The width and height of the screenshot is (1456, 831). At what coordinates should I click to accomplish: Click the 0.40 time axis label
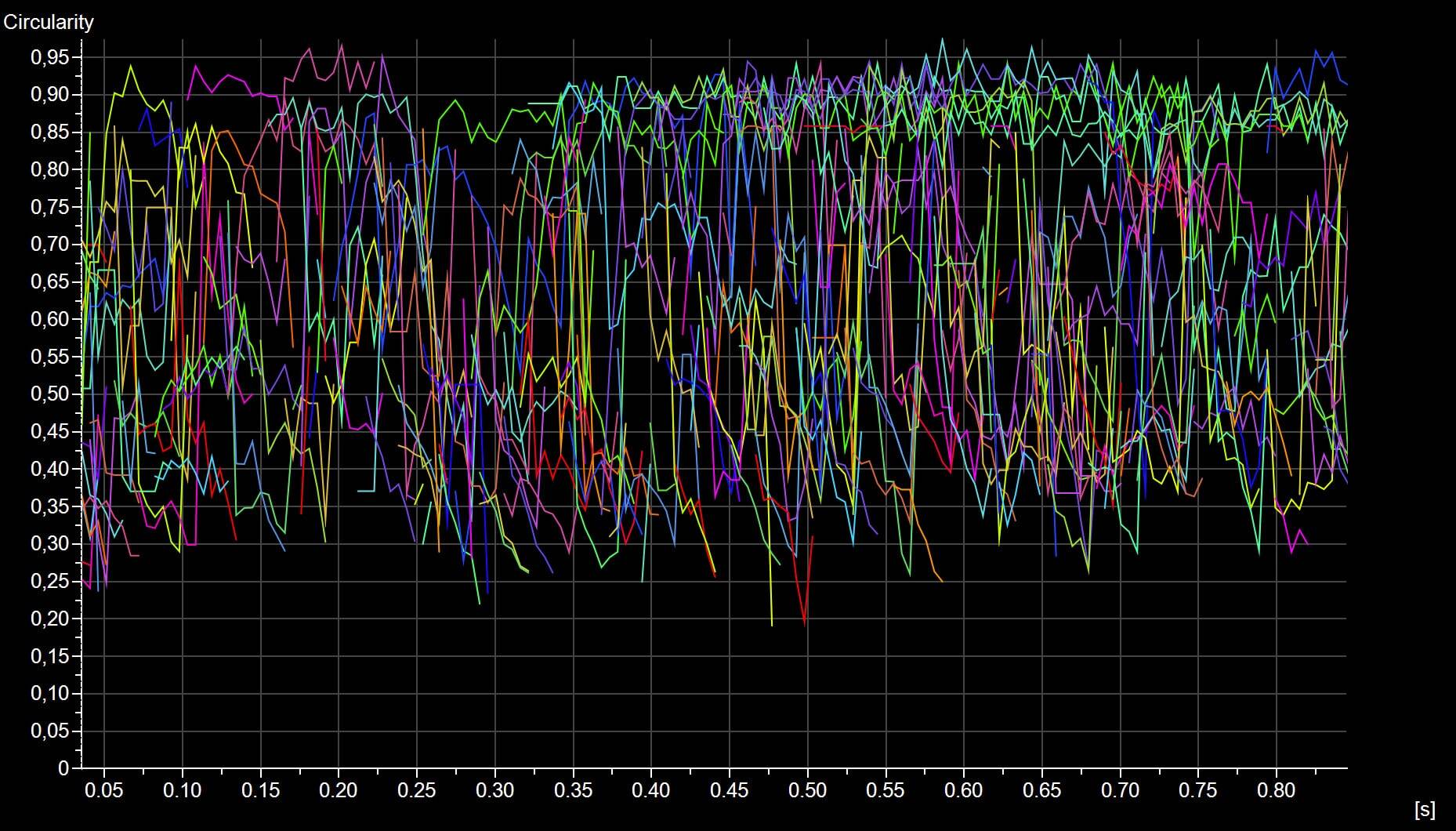(x=651, y=790)
